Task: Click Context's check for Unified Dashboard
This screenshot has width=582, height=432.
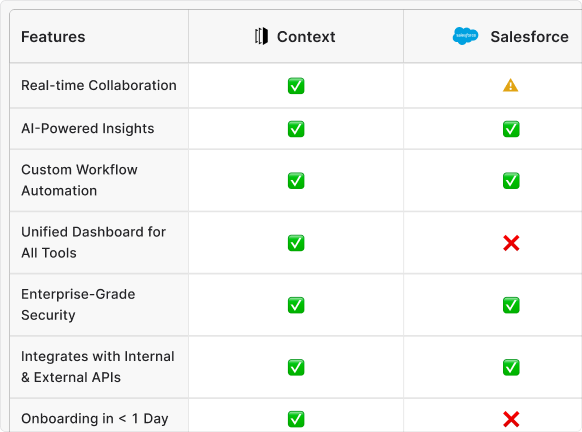Action: pos(296,243)
